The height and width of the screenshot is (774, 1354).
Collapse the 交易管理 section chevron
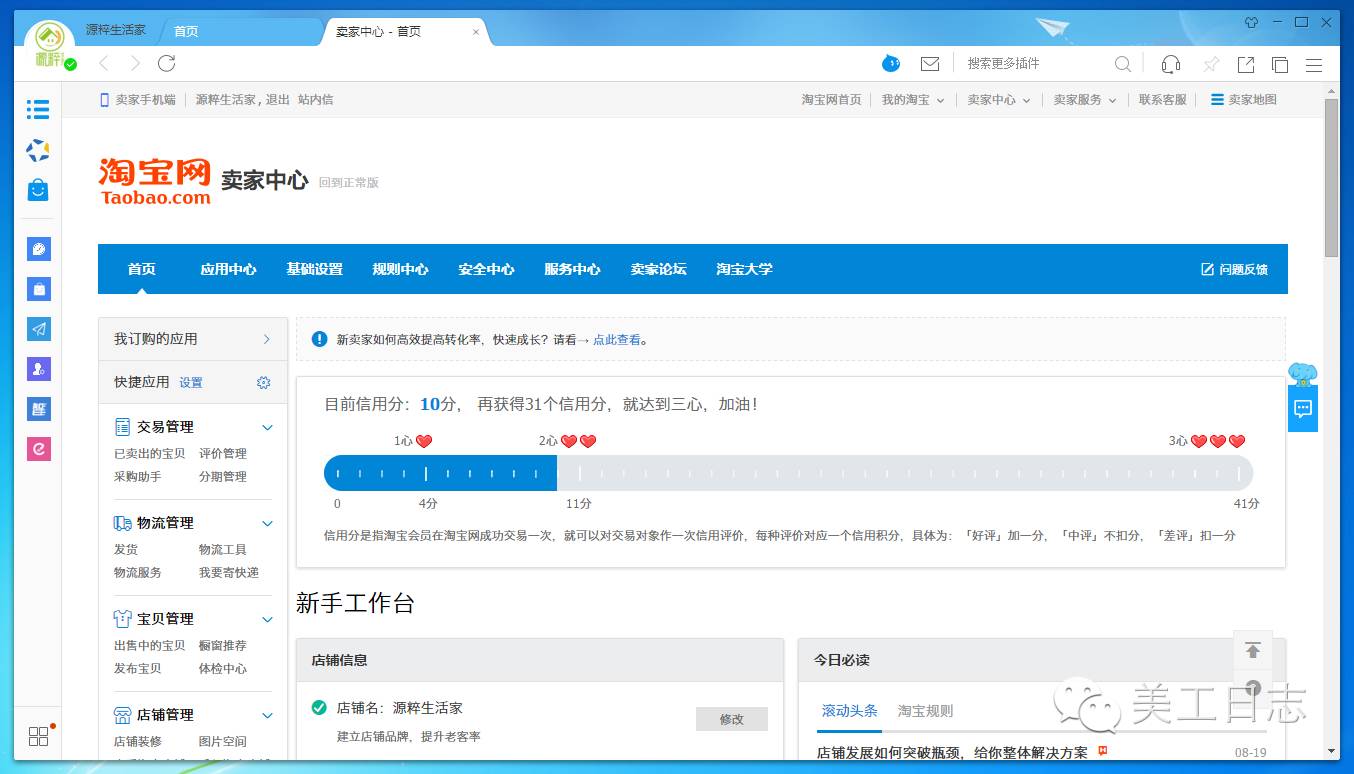tap(266, 427)
